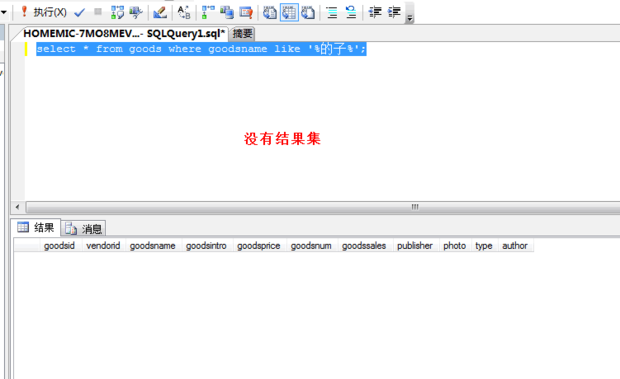Click the goodsprice column header

(x=259, y=245)
